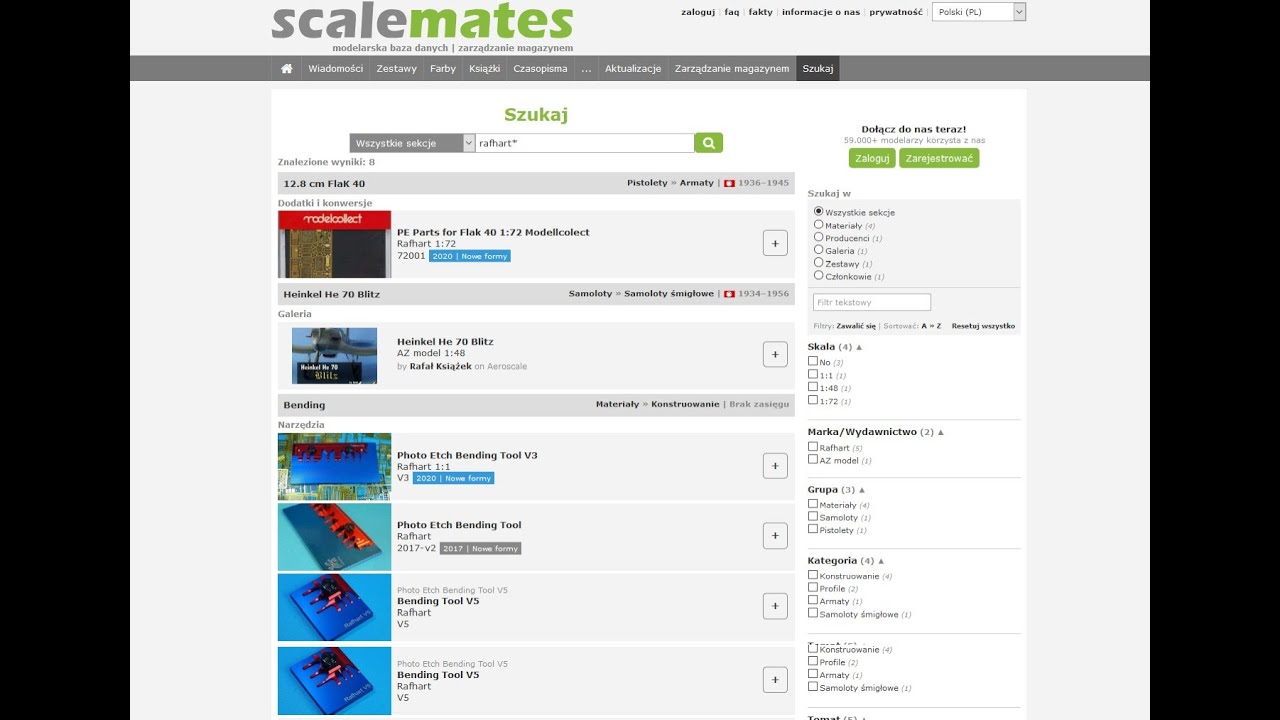Image resolution: width=1280 pixels, height=720 pixels.
Task: Check the 1:1 scale filter
Action: [x=813, y=374]
